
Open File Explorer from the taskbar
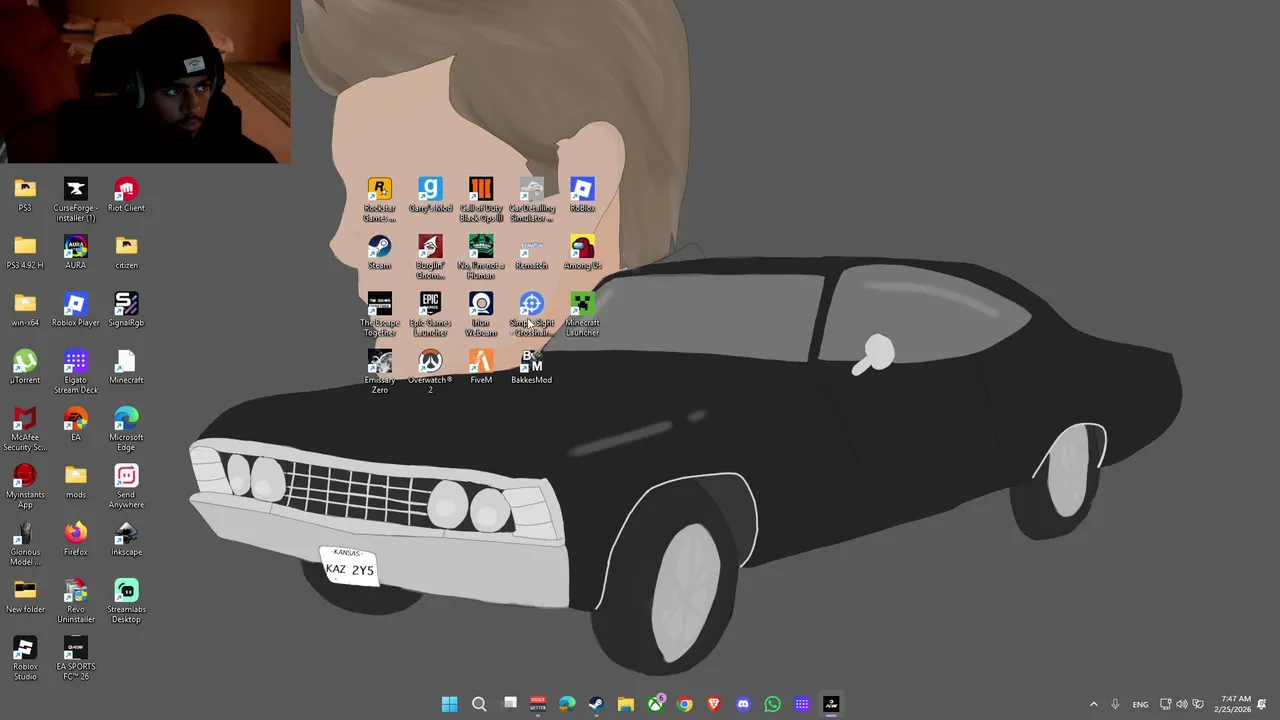point(626,704)
